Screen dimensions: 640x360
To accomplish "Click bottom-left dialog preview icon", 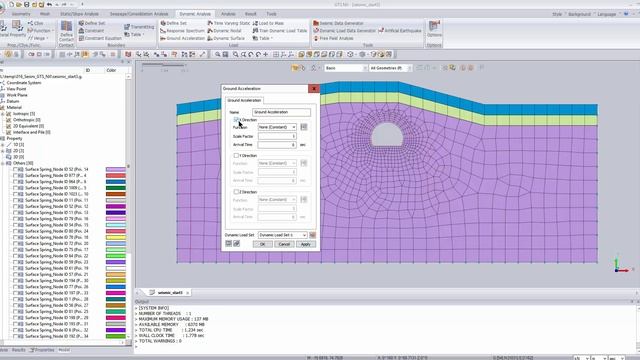I will [x=229, y=244].
